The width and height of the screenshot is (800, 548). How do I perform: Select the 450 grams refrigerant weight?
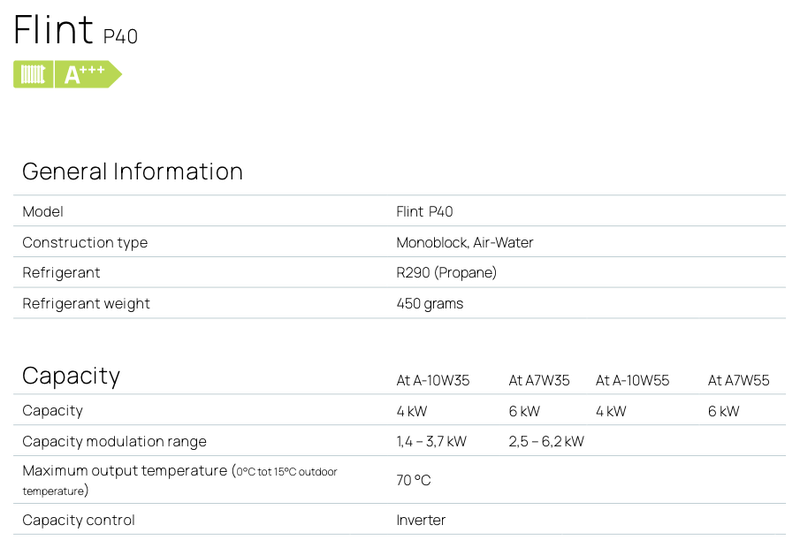430,304
